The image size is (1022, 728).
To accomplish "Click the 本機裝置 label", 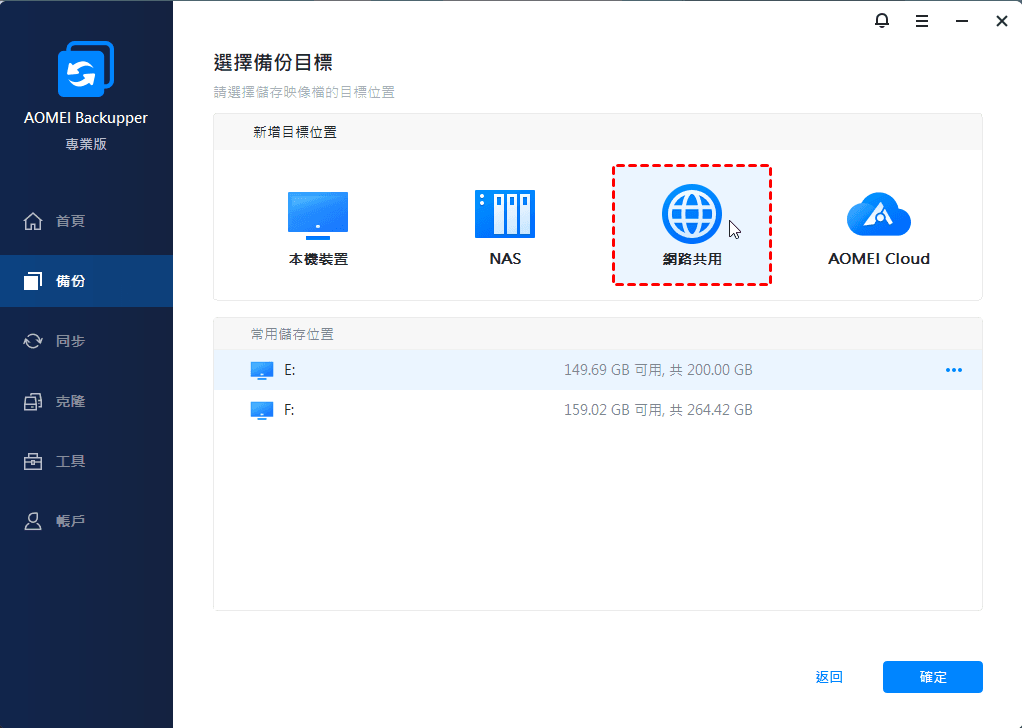I will coord(318,259).
